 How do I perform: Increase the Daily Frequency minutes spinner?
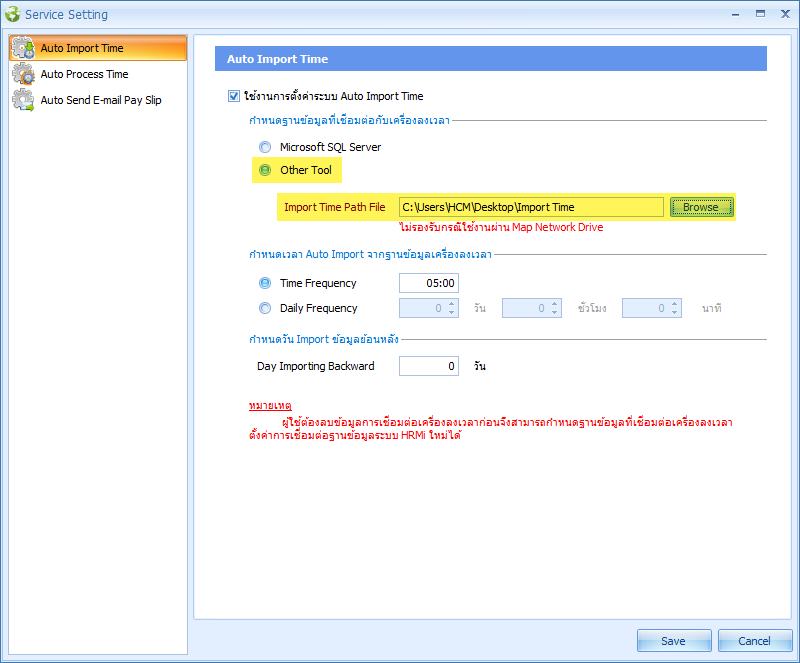click(674, 304)
